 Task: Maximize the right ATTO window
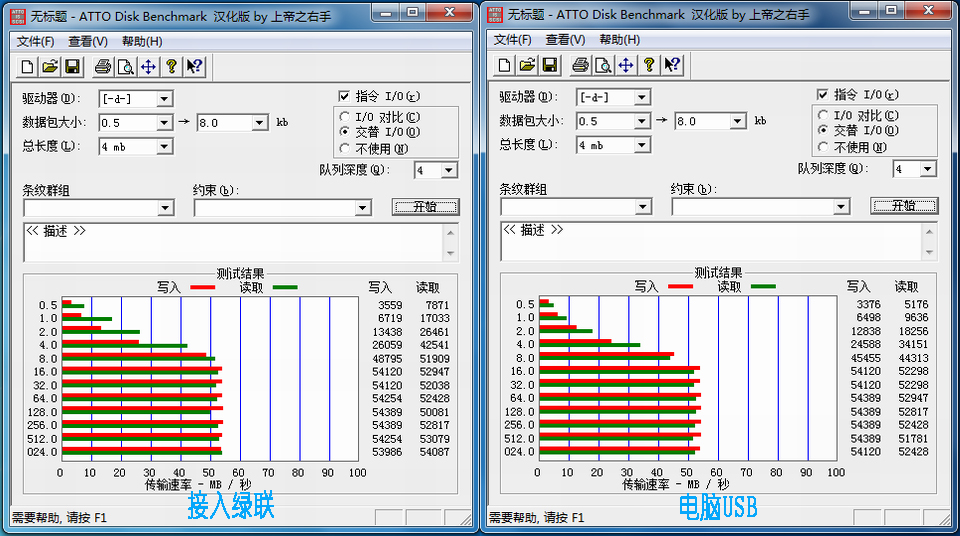pyautogui.click(x=891, y=10)
